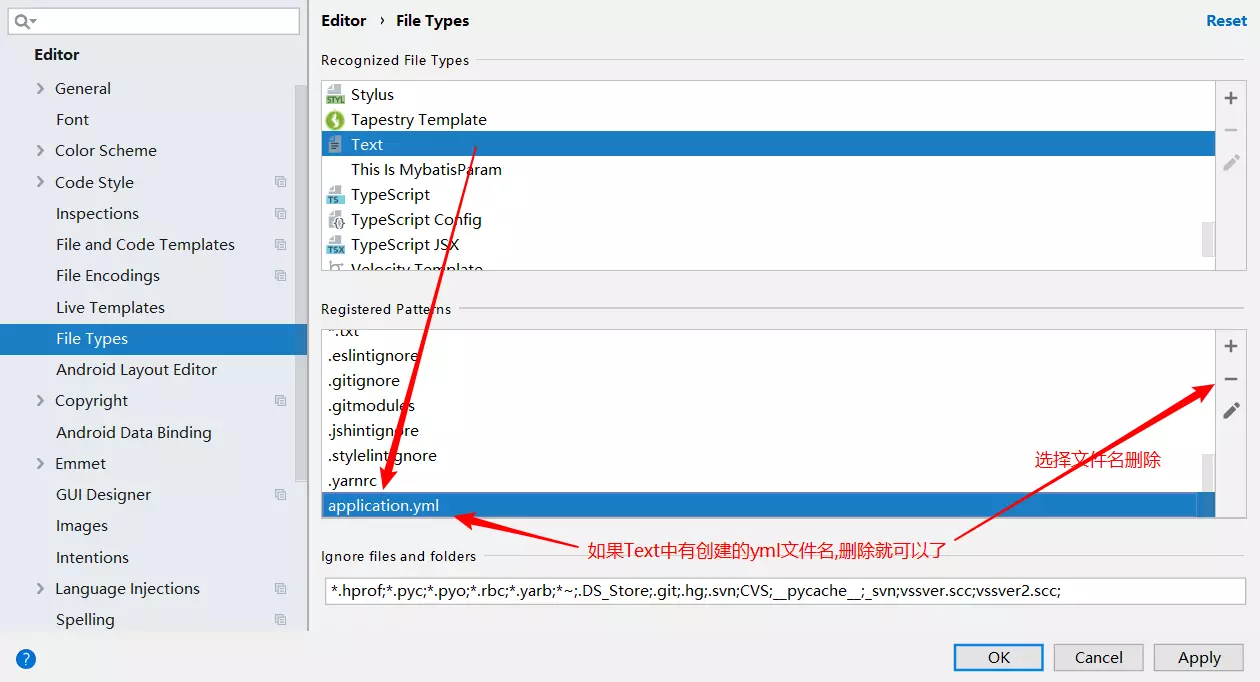Viewport: 1260px width, 682px height.
Task: Click project-level icon beside GUI Designer
Action: click(281, 494)
